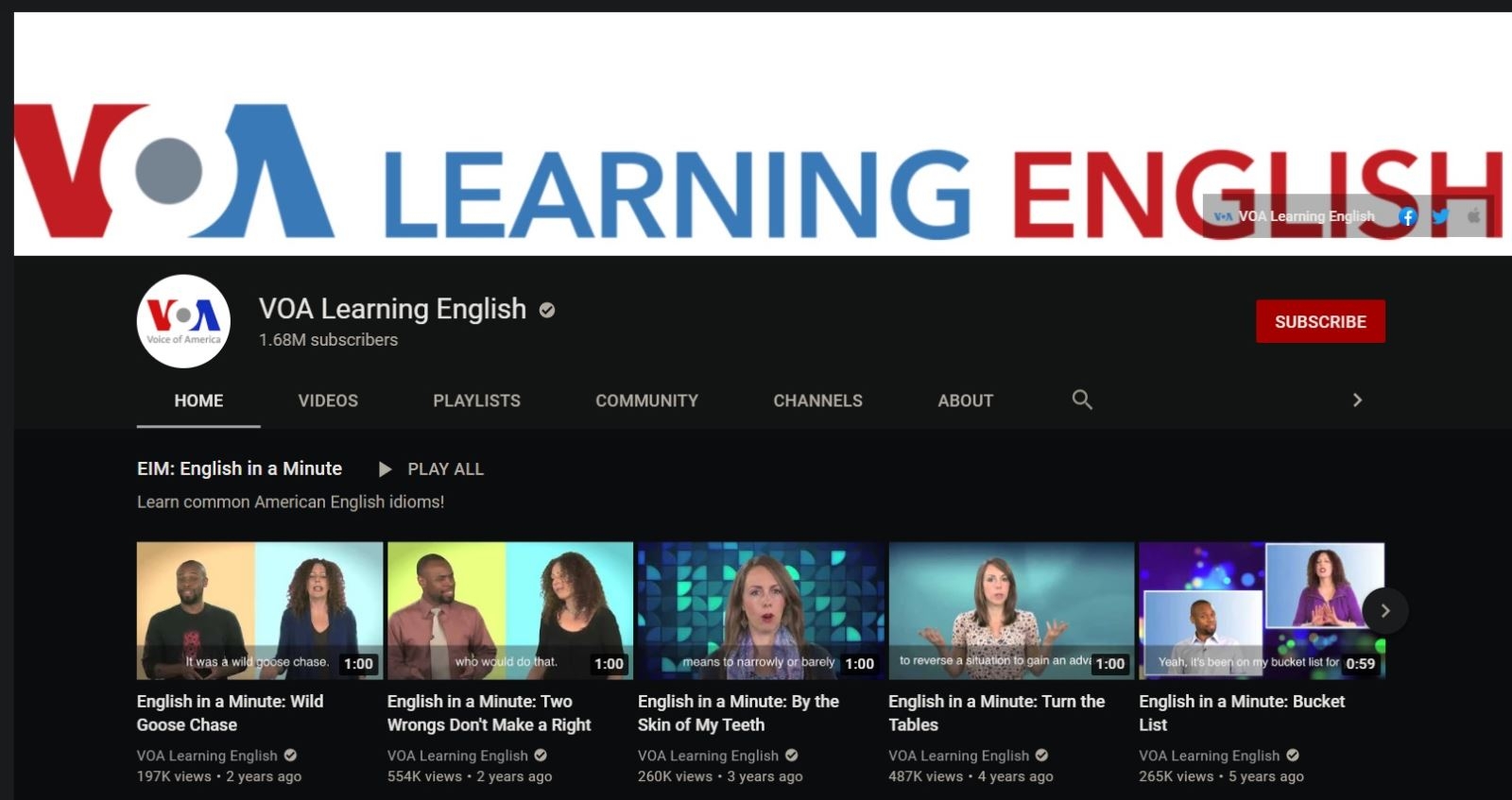Image resolution: width=1512 pixels, height=800 pixels.
Task: Click the '487K views • 4 years ago' text
Action: coord(971,776)
